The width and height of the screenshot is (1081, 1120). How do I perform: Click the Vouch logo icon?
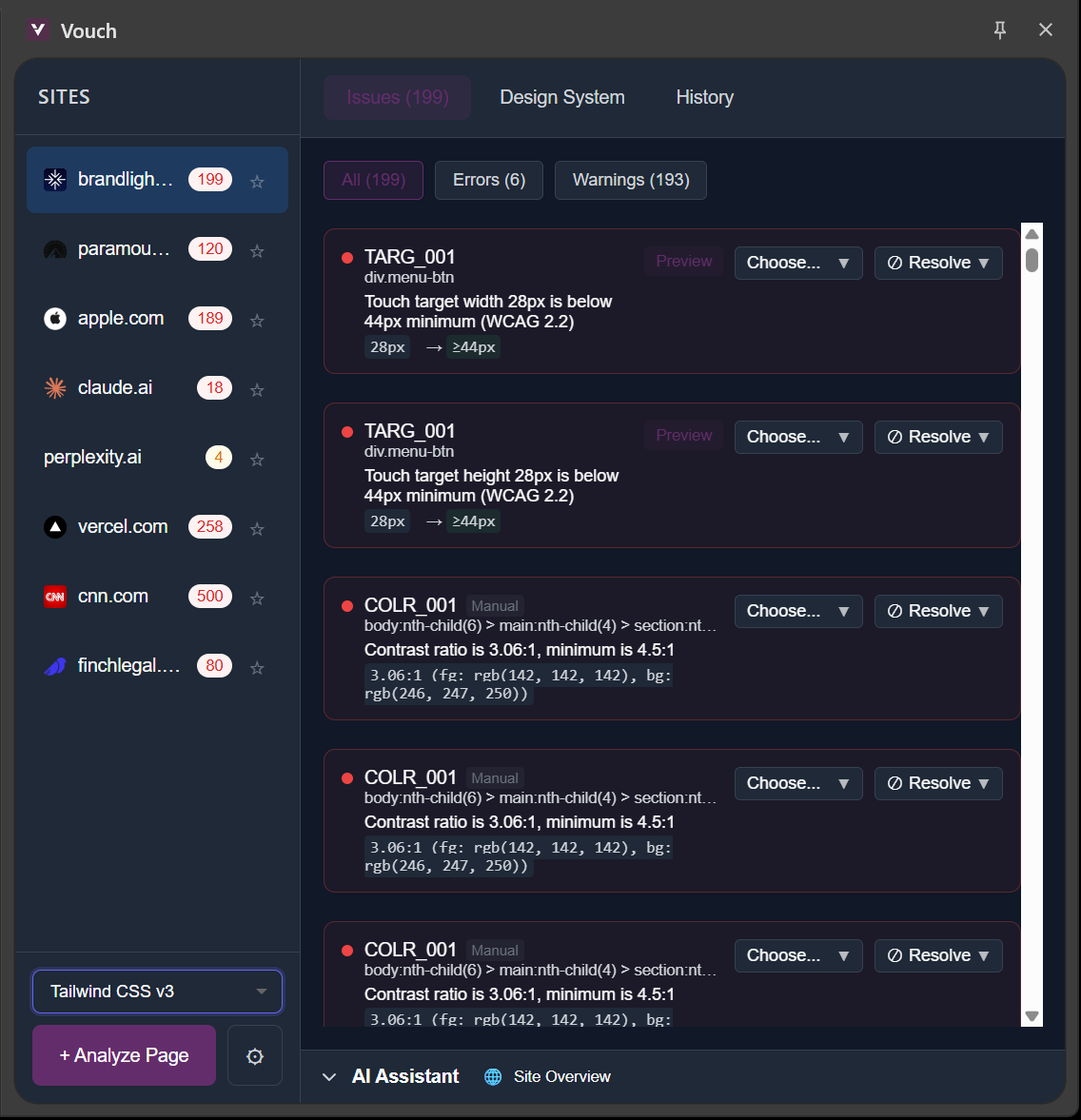tap(38, 29)
